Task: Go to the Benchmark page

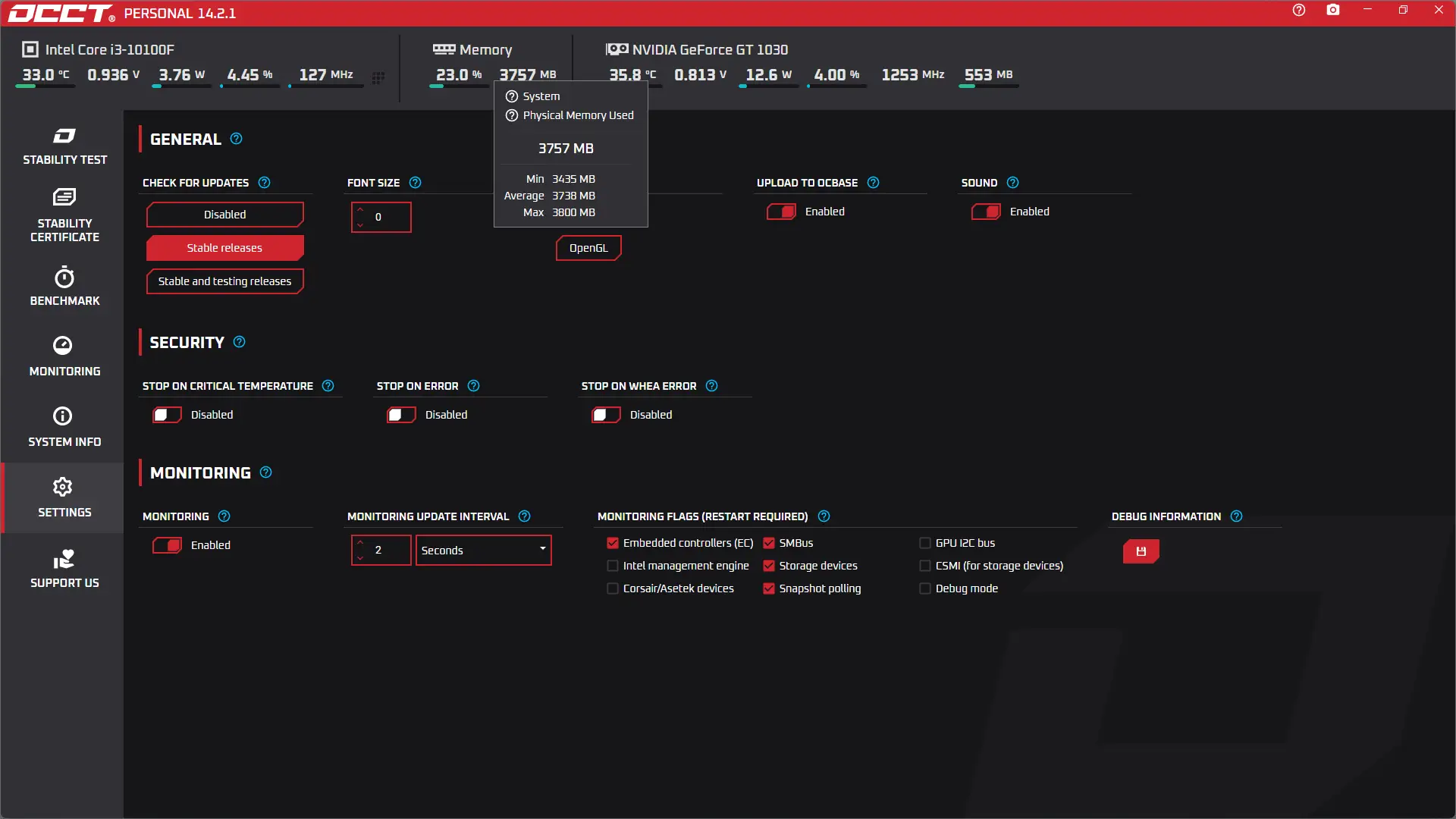Action: (x=64, y=287)
